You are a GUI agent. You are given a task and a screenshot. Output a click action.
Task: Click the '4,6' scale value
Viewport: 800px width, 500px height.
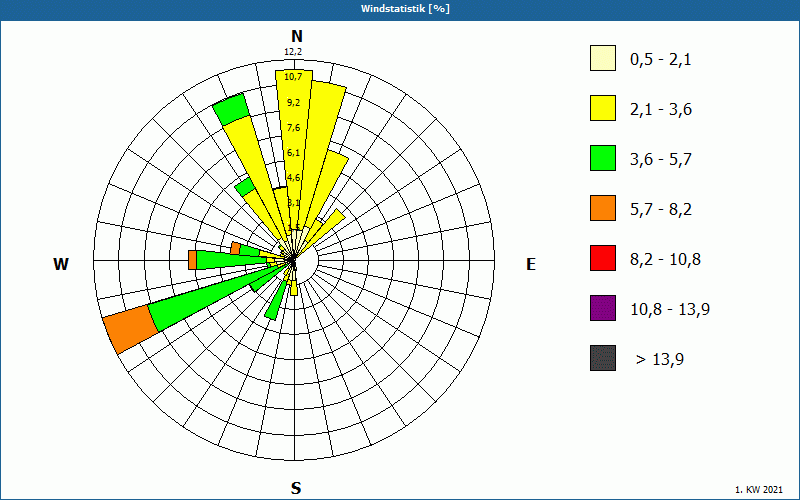pos(293,178)
